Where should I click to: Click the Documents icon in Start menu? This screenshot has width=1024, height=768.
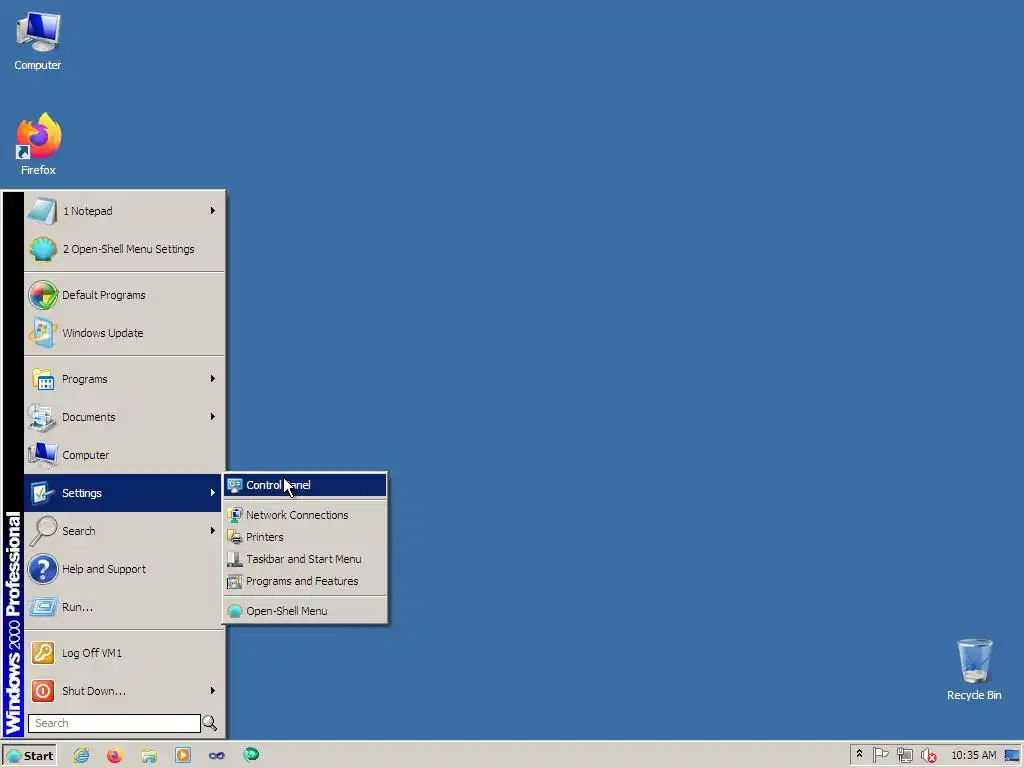click(x=42, y=417)
